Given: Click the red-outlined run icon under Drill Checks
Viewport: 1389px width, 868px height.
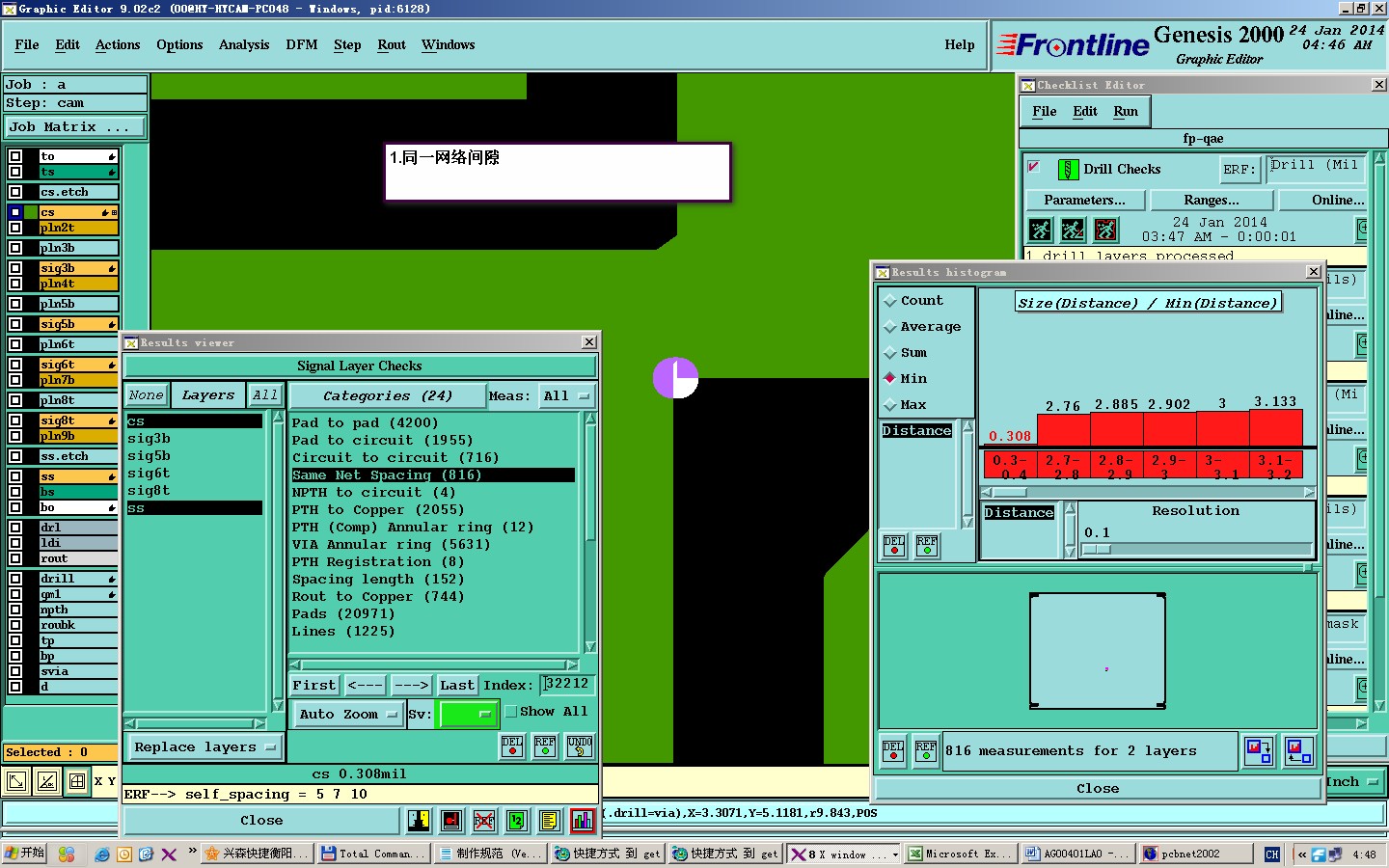Looking at the screenshot, I should (x=1105, y=230).
